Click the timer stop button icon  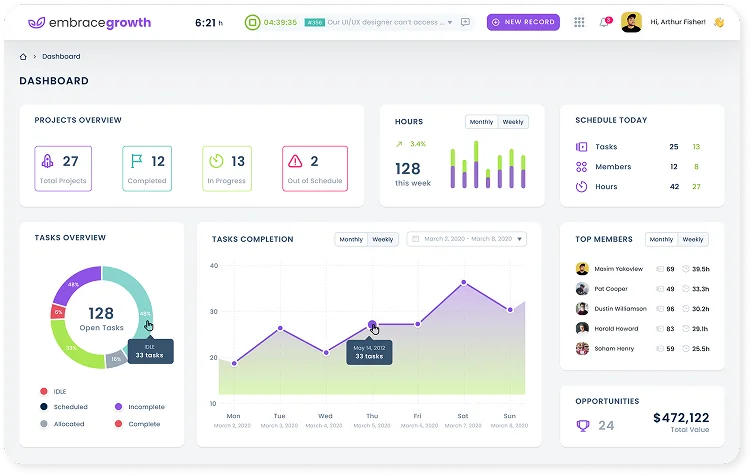coord(253,22)
